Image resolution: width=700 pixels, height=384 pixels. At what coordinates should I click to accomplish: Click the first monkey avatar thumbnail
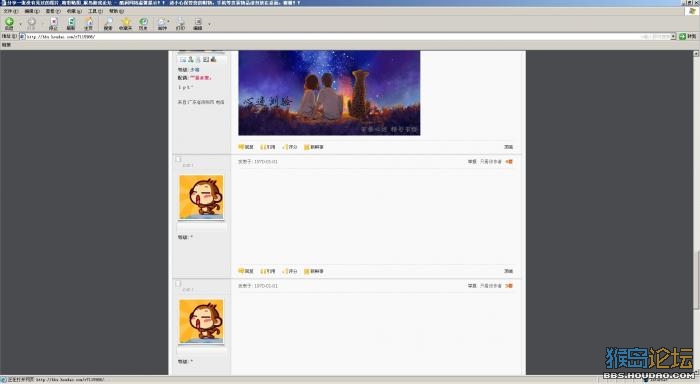tap(201, 197)
